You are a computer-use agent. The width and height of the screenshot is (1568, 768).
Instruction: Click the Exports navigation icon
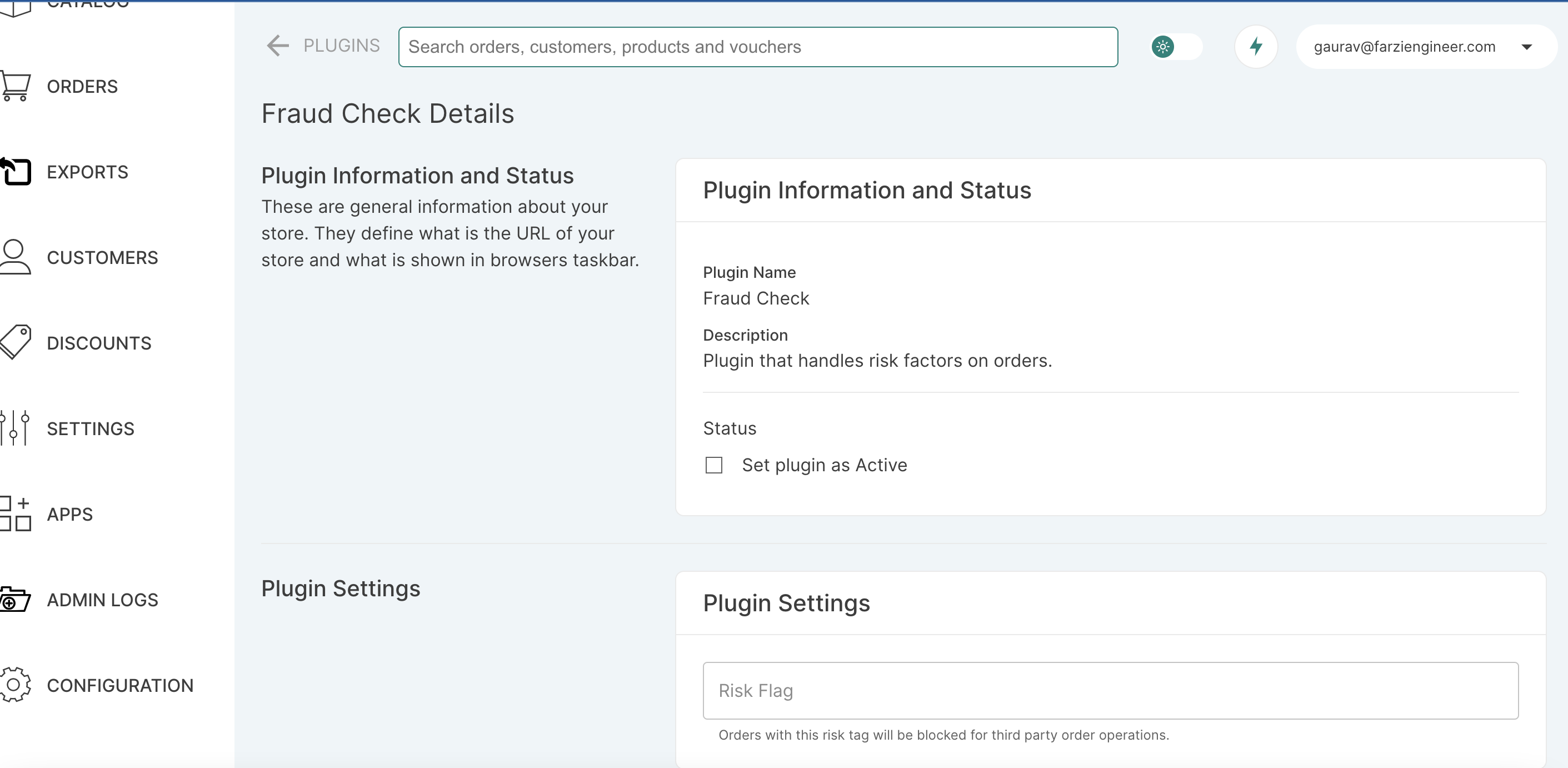[x=15, y=172]
